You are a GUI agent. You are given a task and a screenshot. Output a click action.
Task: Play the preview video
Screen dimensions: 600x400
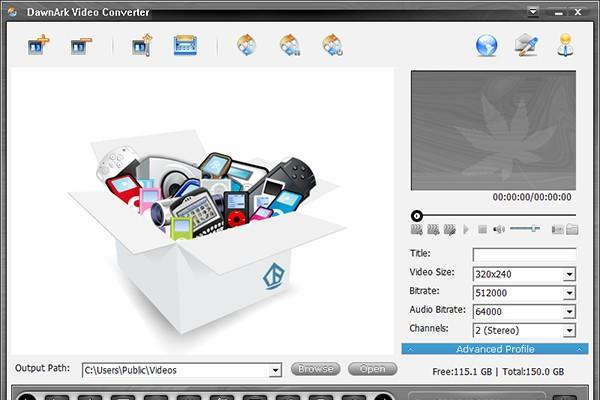(x=466, y=229)
